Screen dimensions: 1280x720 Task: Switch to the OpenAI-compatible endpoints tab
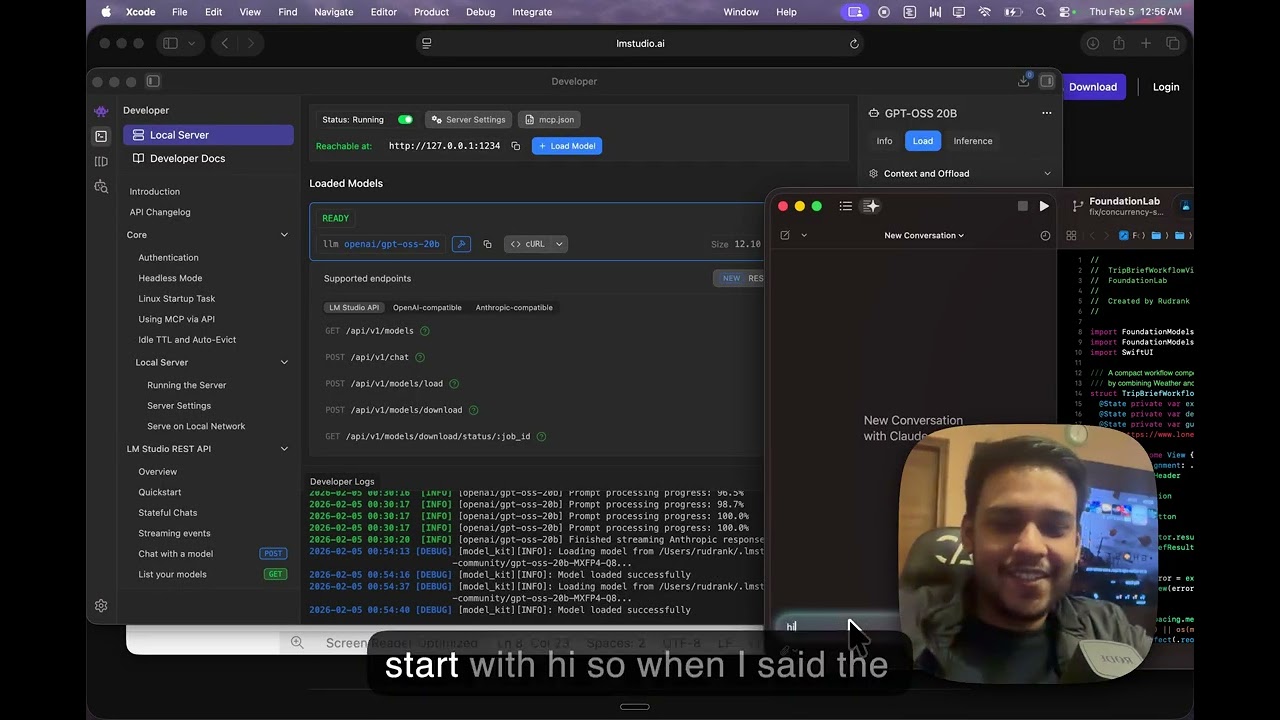(427, 308)
